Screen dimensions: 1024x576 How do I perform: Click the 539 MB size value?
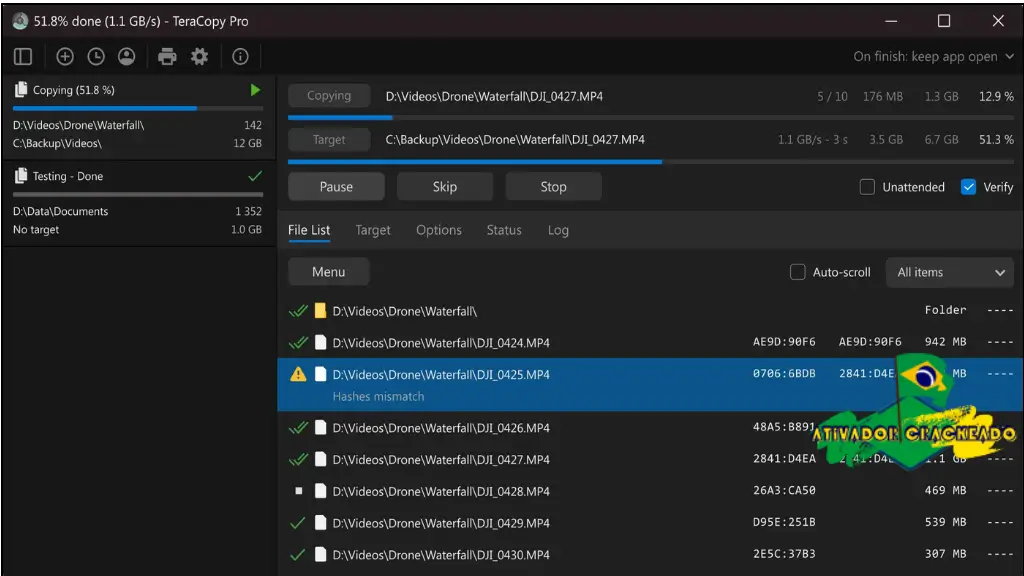(945, 522)
